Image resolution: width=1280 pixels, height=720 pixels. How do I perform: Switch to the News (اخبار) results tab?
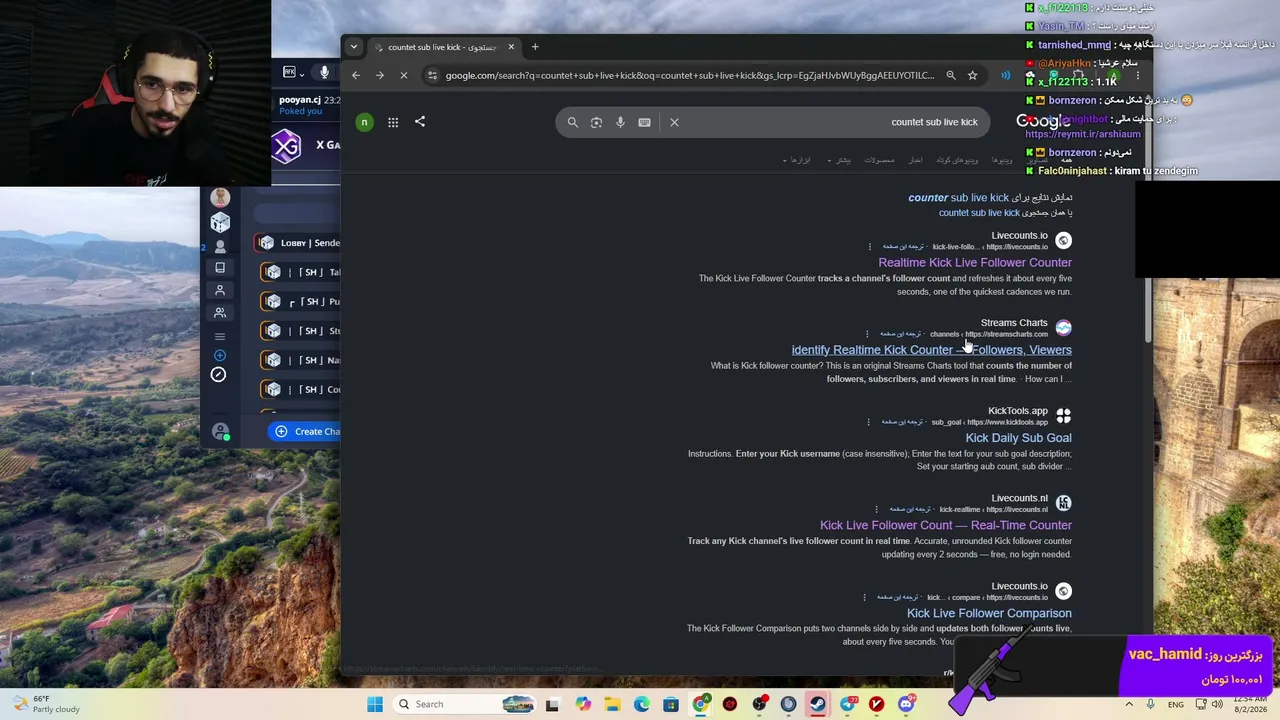pyautogui.click(x=916, y=160)
